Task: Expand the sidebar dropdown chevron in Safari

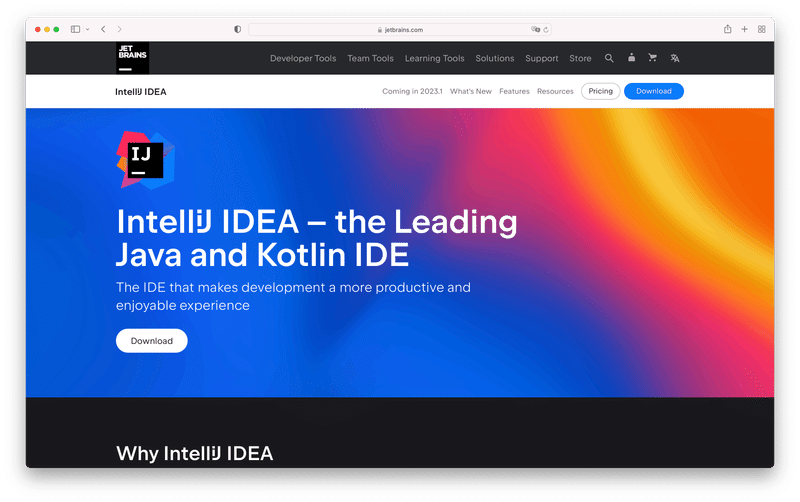Action: tap(88, 30)
